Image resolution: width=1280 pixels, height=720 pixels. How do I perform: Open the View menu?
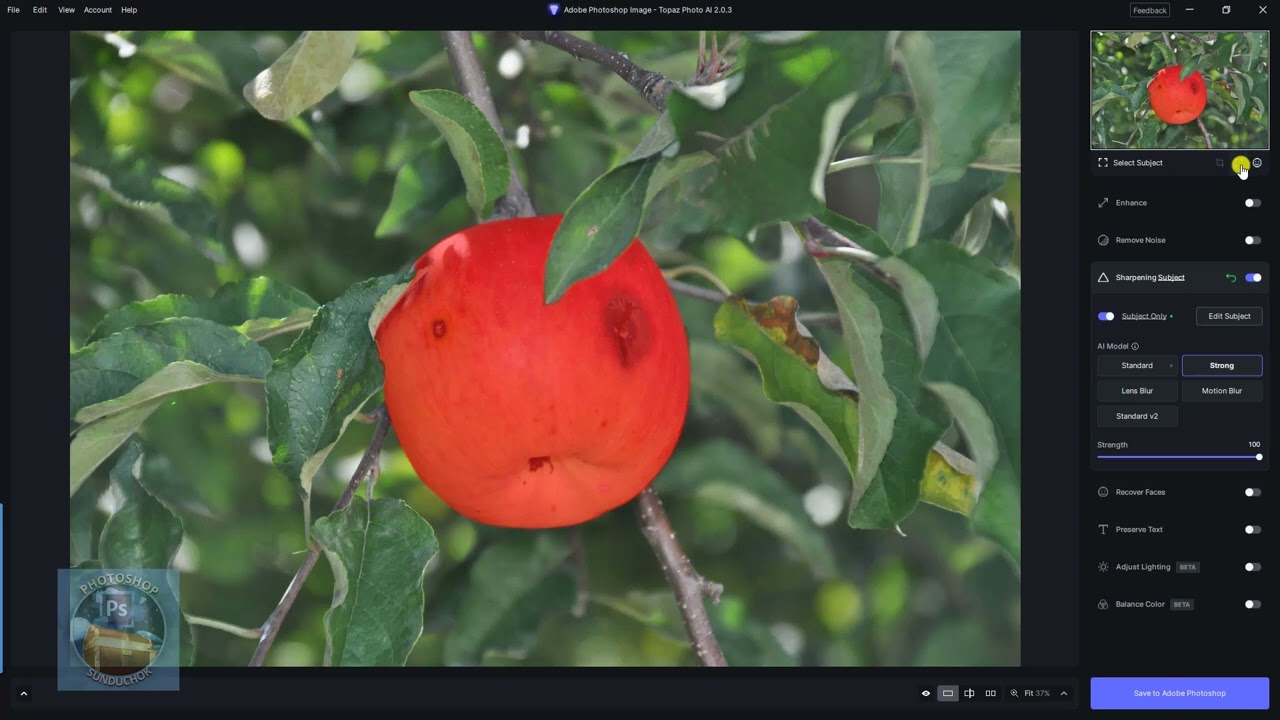pyautogui.click(x=66, y=10)
